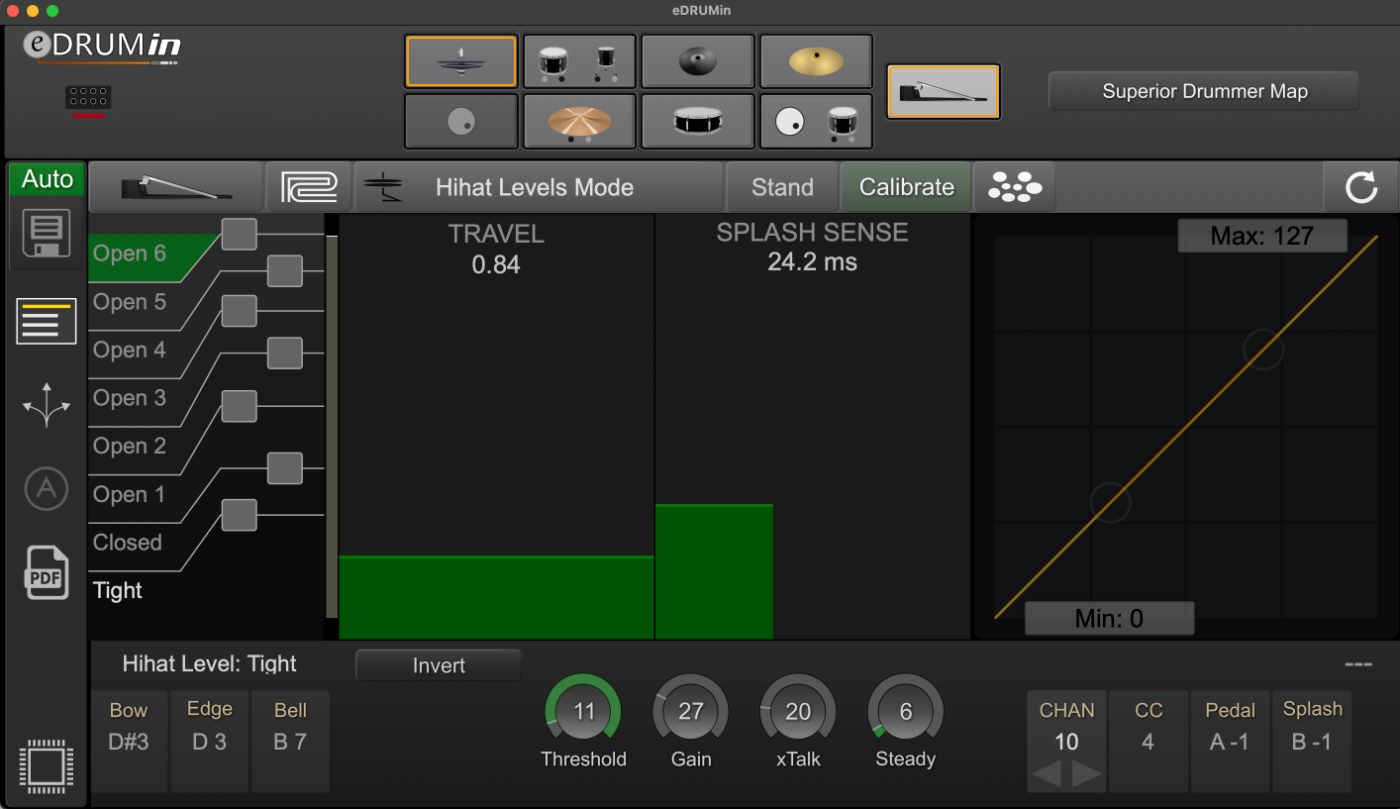
Task: Click the upper curve control point
Action: [1263, 350]
